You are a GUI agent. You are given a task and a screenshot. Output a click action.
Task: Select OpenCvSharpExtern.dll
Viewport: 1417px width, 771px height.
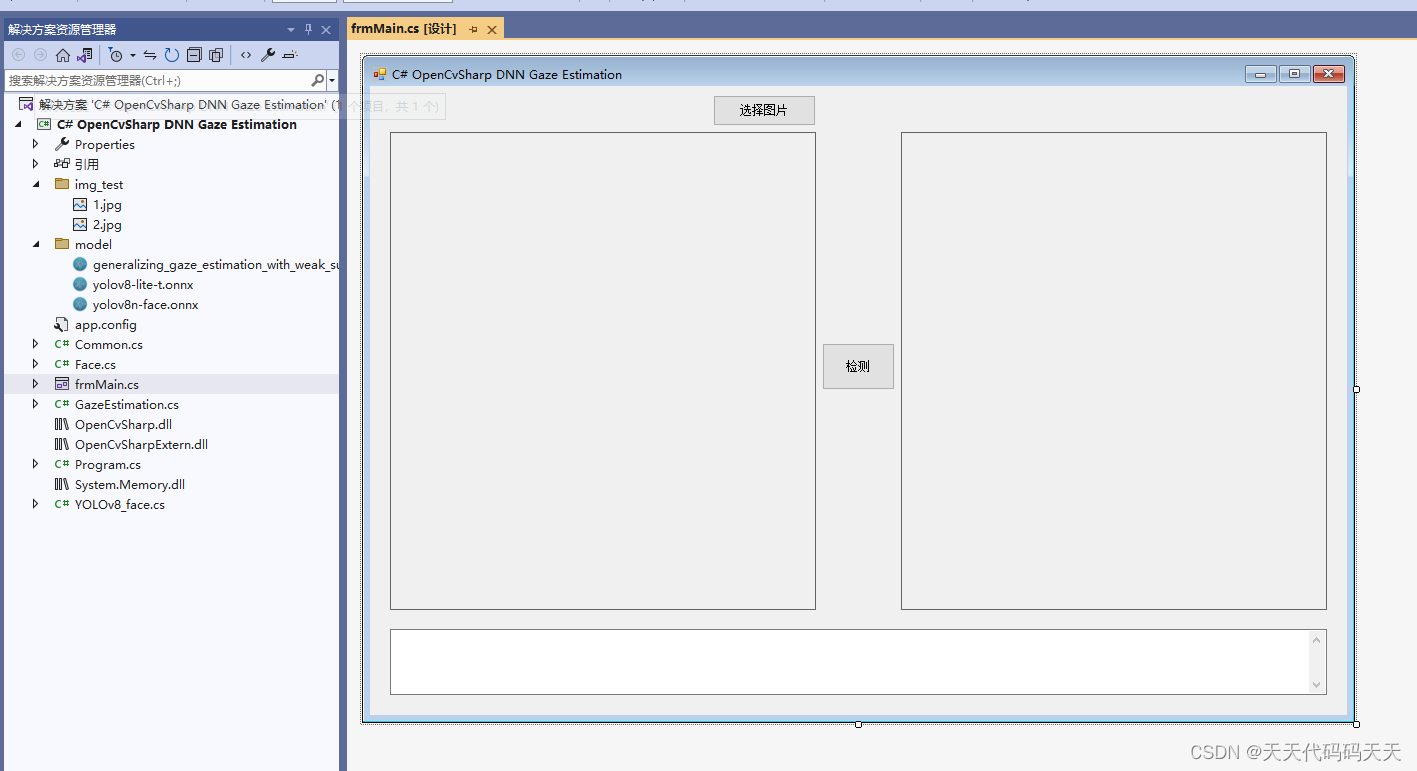141,444
